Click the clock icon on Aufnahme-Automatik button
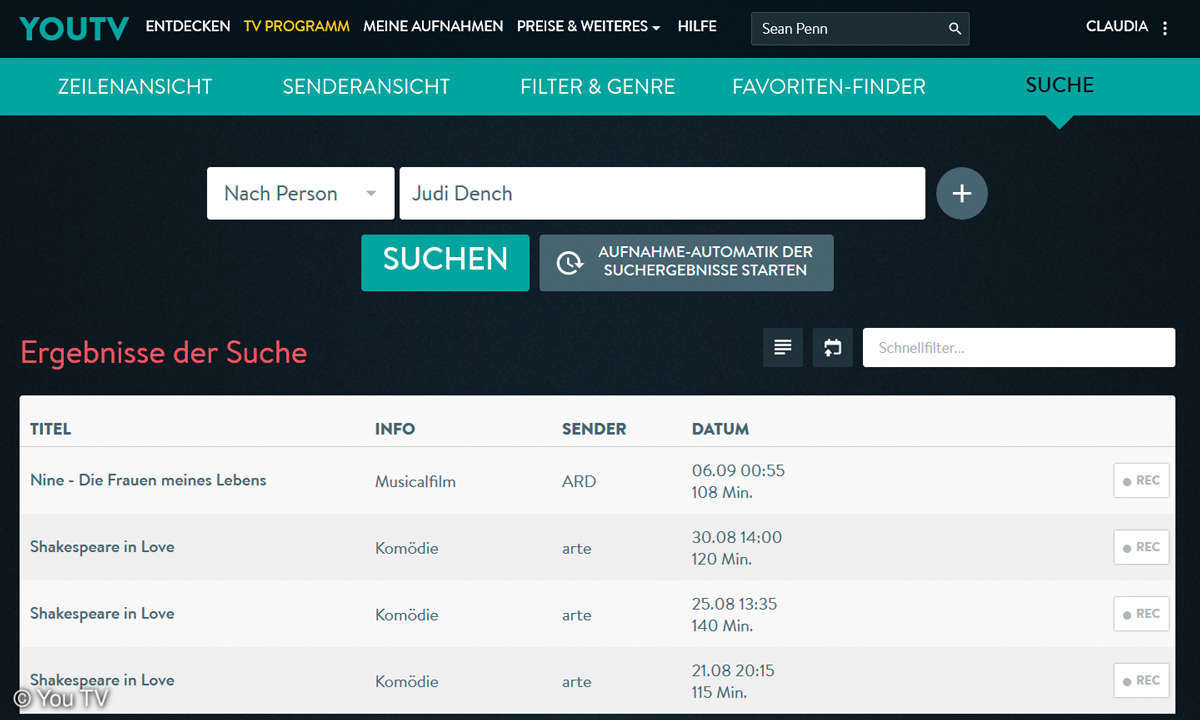The image size is (1200, 720). 569,262
